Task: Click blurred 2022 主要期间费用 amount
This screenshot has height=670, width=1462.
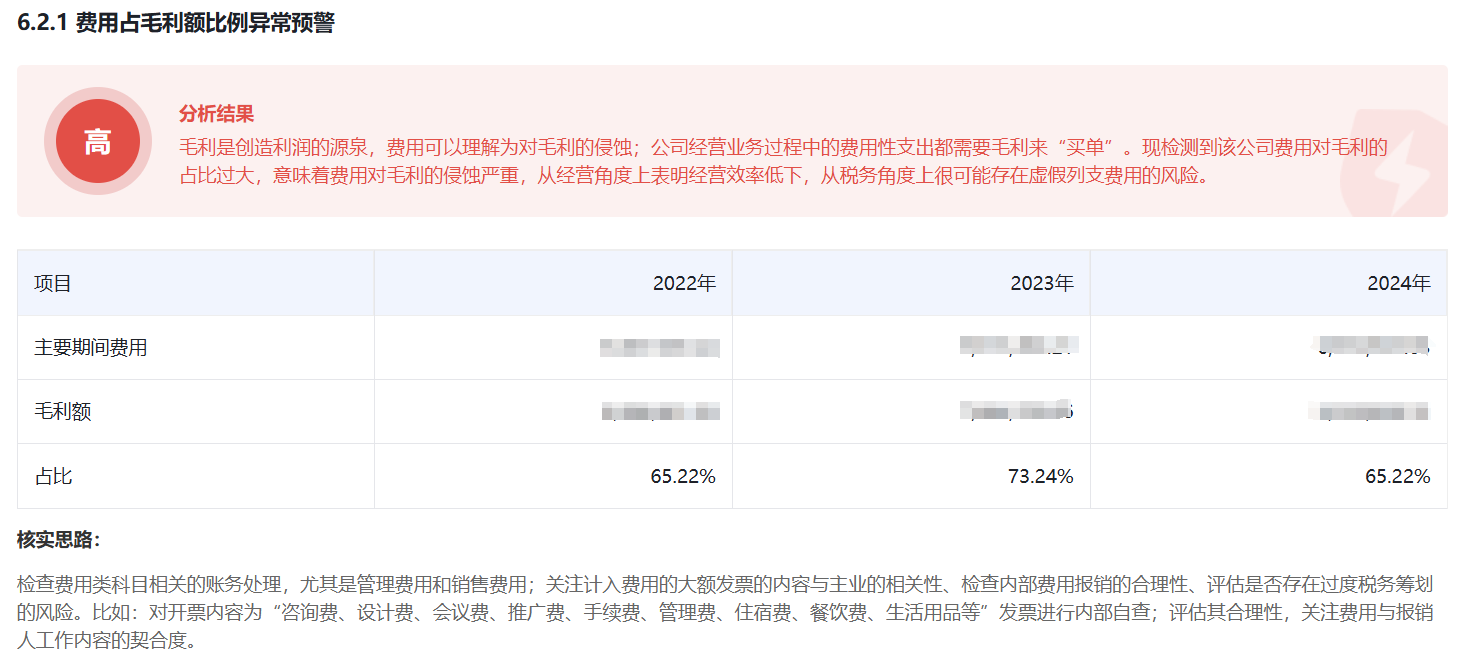Action: 660,348
